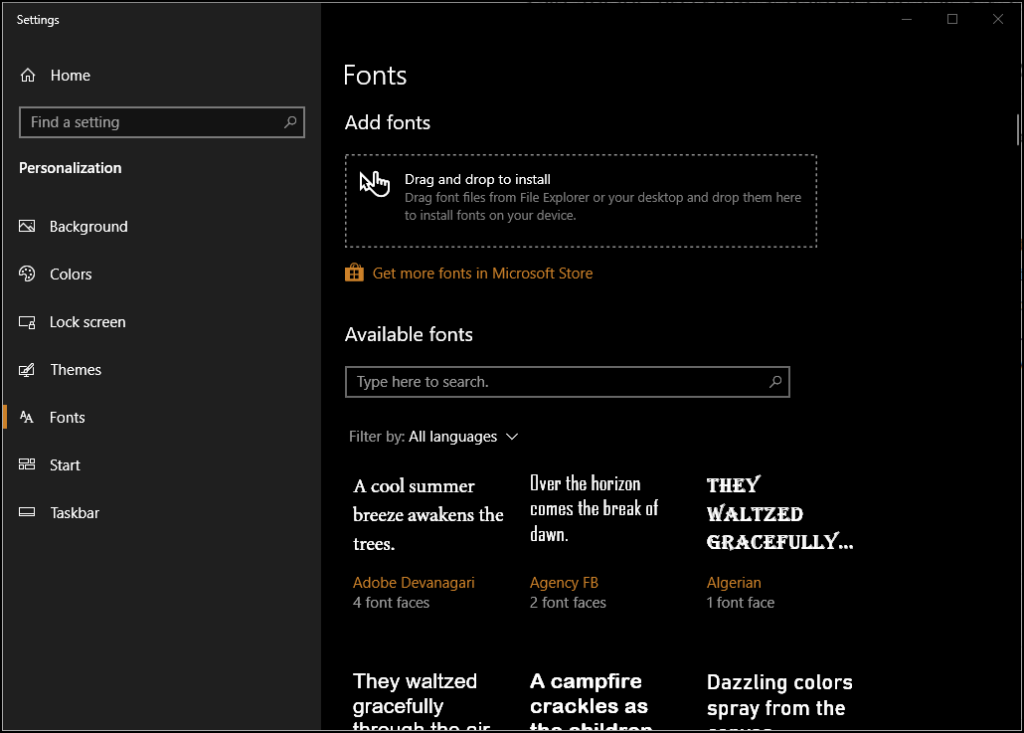Expand the language filter chevron
The width and height of the screenshot is (1024, 733).
coord(512,436)
